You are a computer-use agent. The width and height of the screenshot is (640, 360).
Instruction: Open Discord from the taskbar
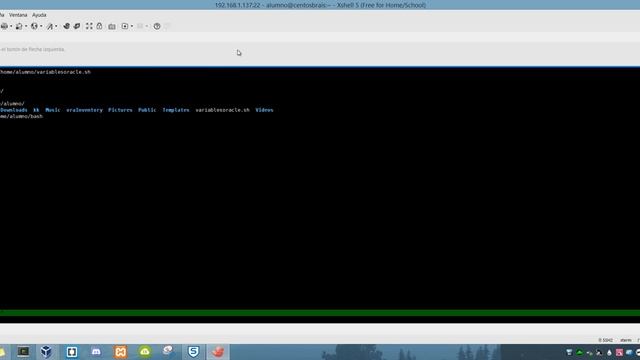pyautogui.click(x=96, y=351)
